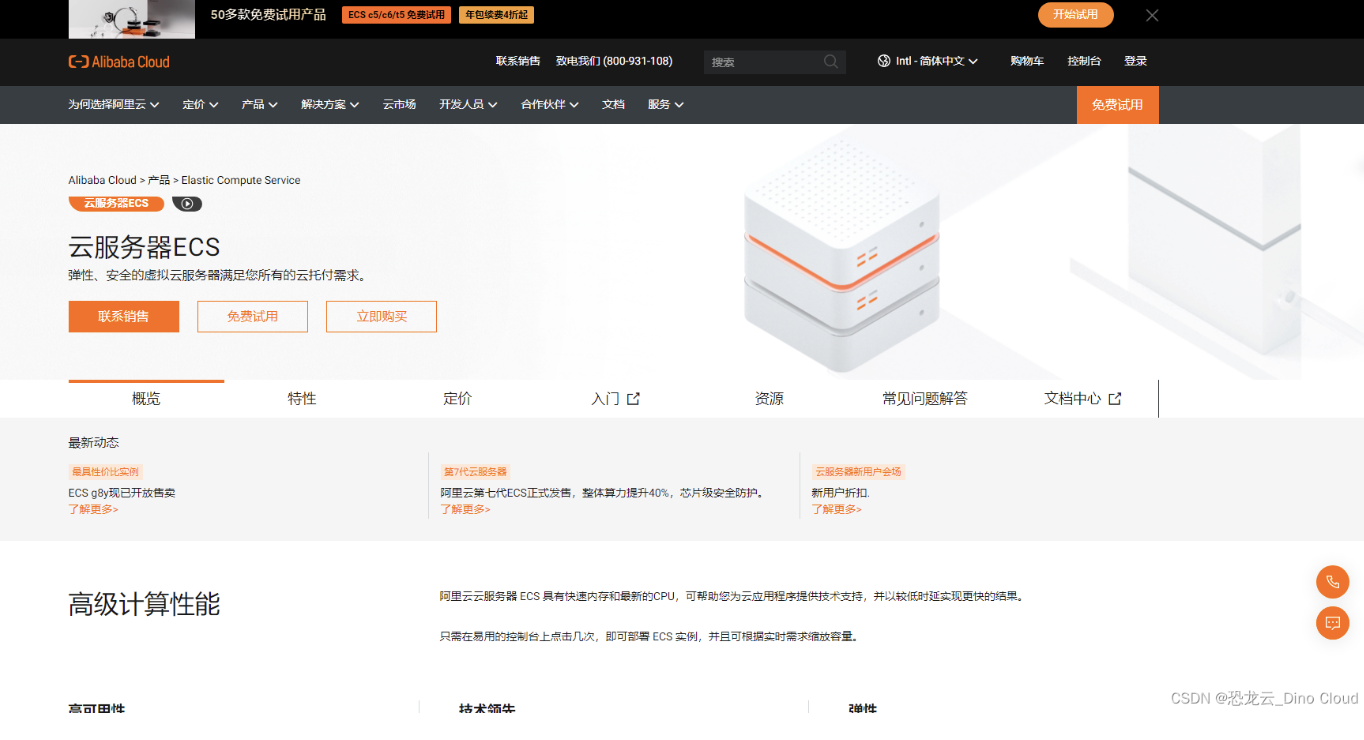Image resolution: width=1364 pixels, height=740 pixels.
Task: Expand the 定价 dropdown in navigation bar
Action: coord(200,104)
